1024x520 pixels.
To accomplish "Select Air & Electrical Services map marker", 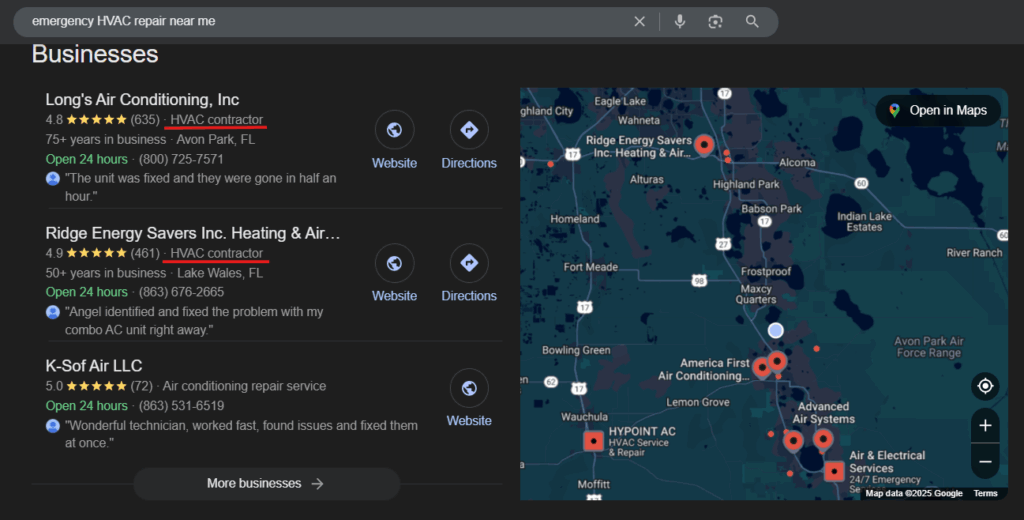I will (834, 471).
